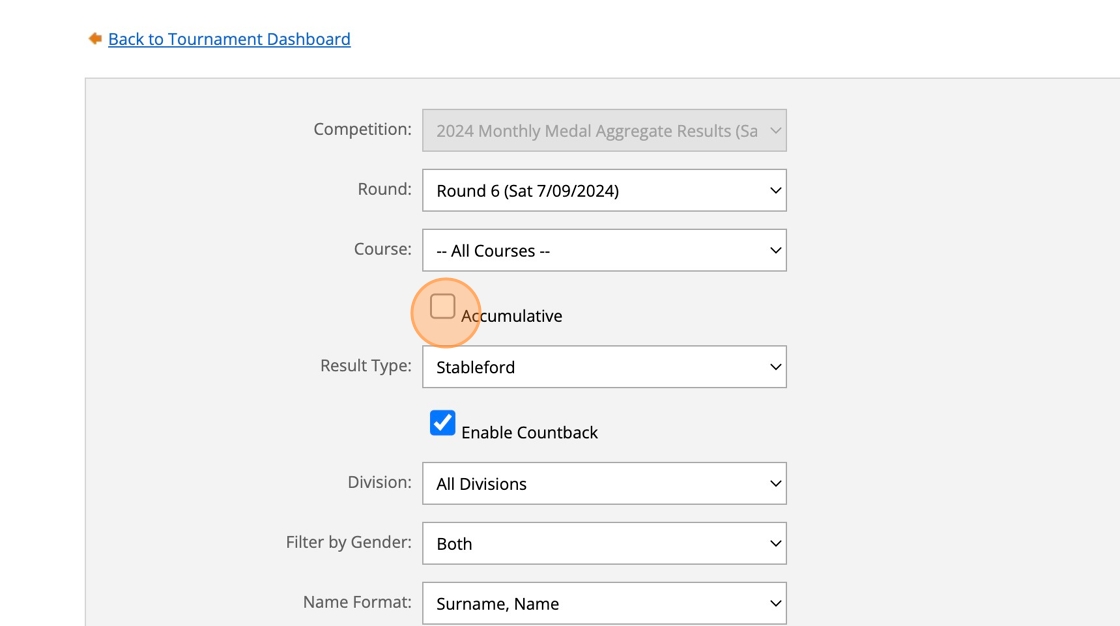Click the Course field label

click(x=383, y=249)
